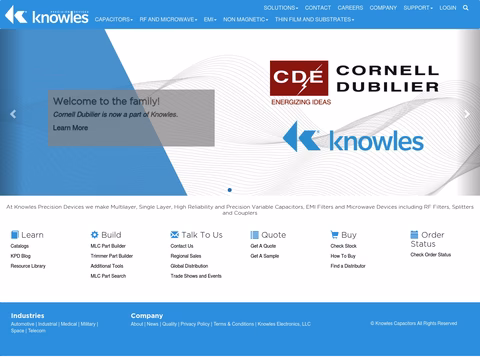Expand the Support dropdown menu
Image resolution: width=480 pixels, height=360 pixels.
418,8
